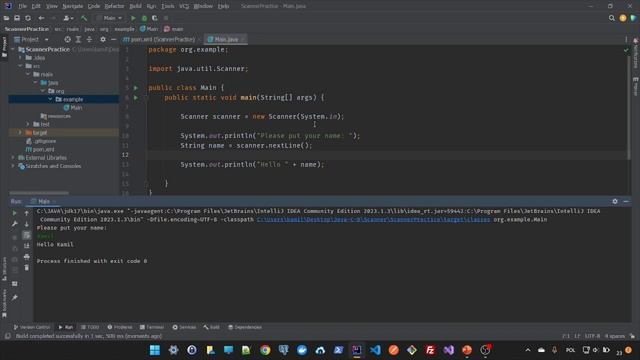Run with Coverage toolbar icon
The image size is (640, 360).
[155, 18]
